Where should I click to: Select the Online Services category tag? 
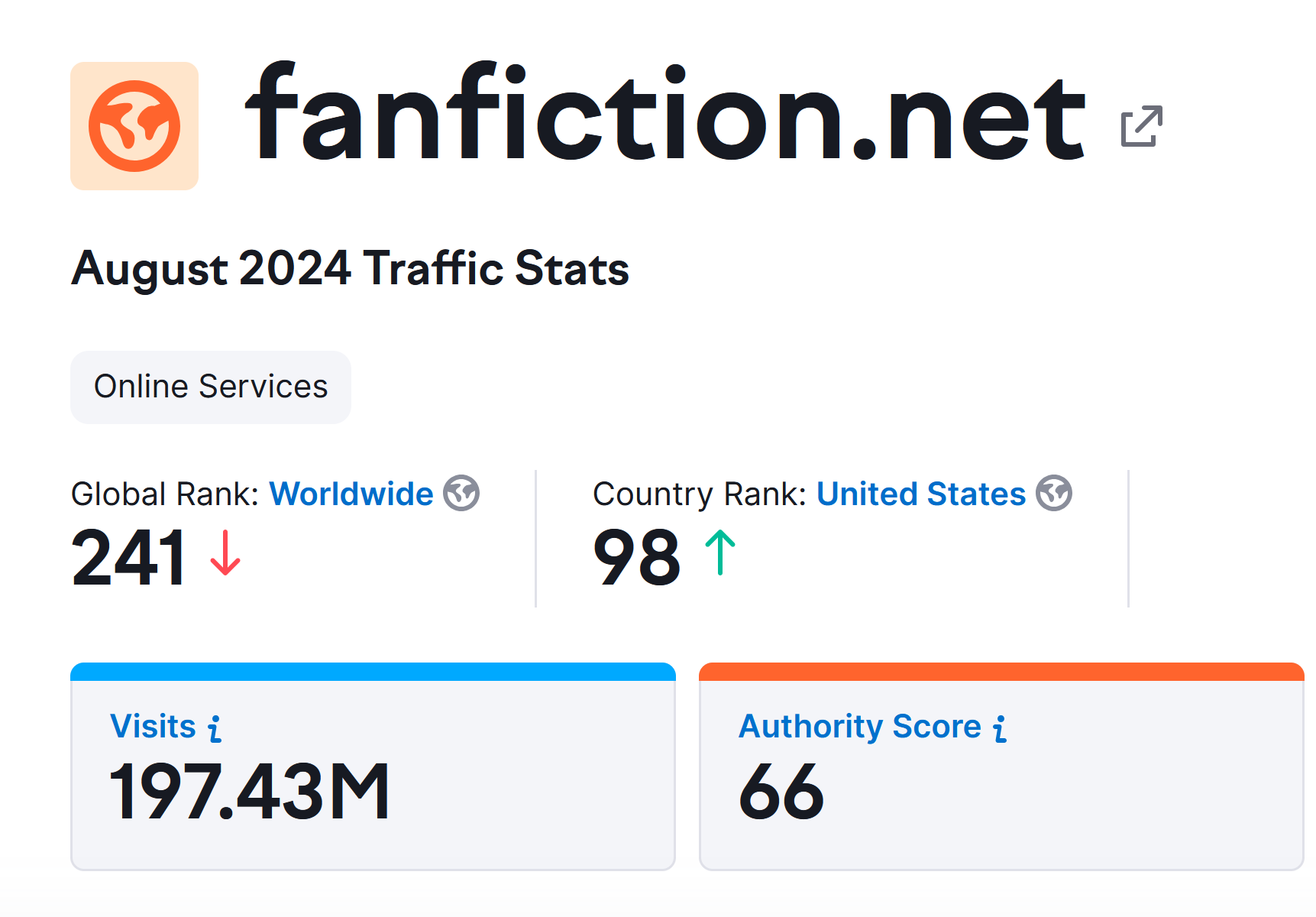[211, 387]
